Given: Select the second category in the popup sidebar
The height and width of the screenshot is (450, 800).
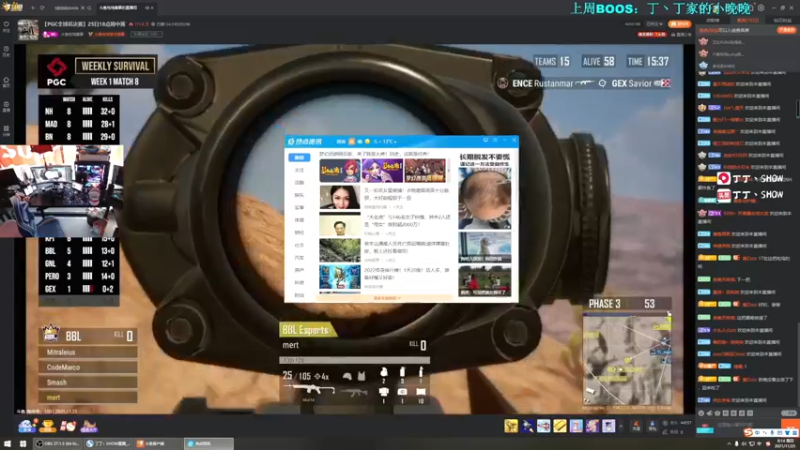Looking at the screenshot, I should pyautogui.click(x=299, y=170).
